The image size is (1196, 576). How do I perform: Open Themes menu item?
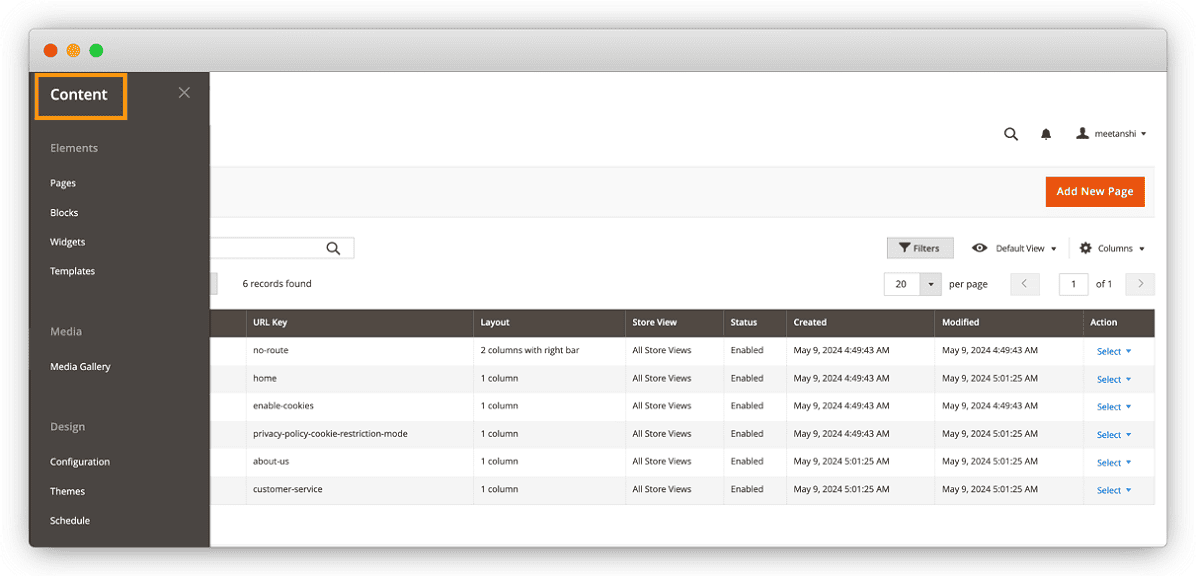[x=67, y=491]
